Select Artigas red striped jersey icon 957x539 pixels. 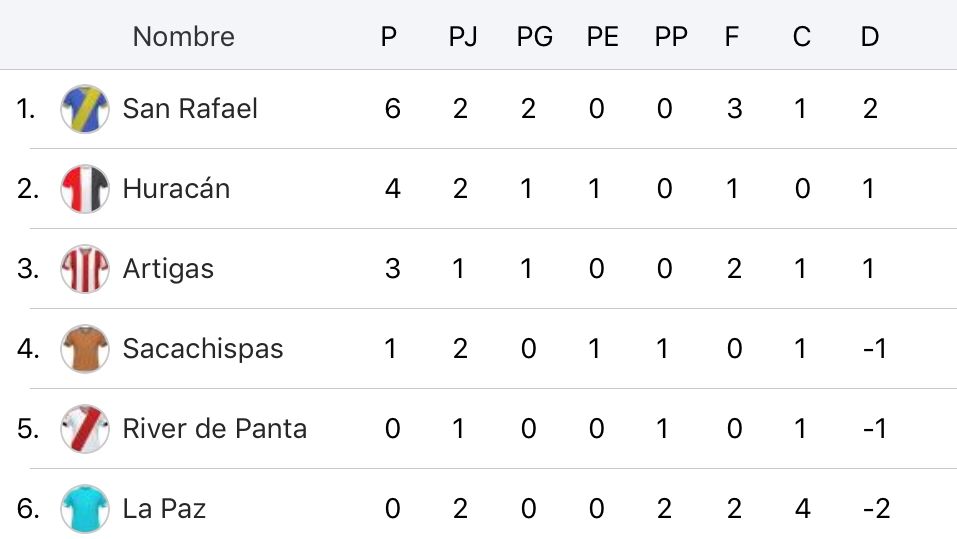[85, 269]
